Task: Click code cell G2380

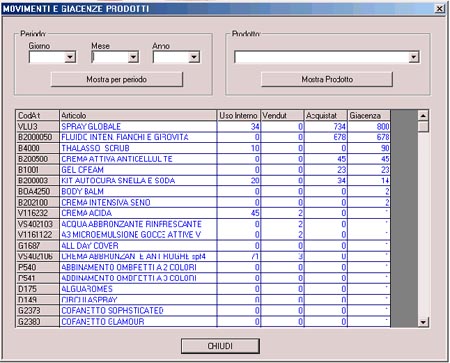Action: point(38,322)
